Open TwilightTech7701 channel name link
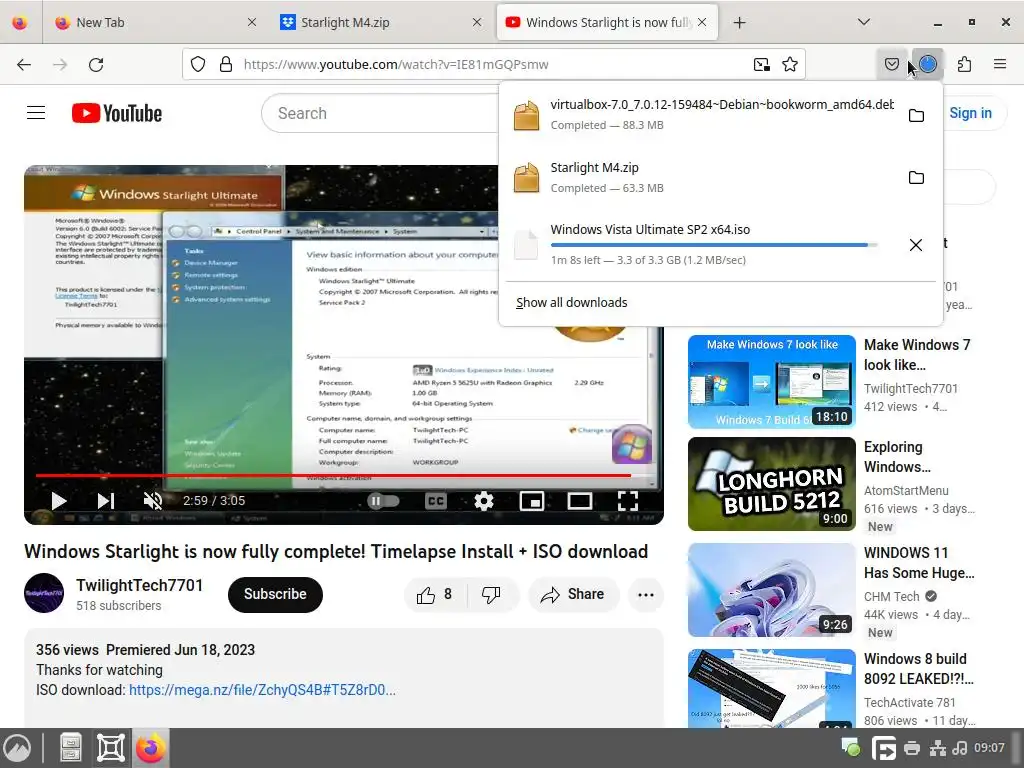This screenshot has height=768, width=1024. pos(139,585)
